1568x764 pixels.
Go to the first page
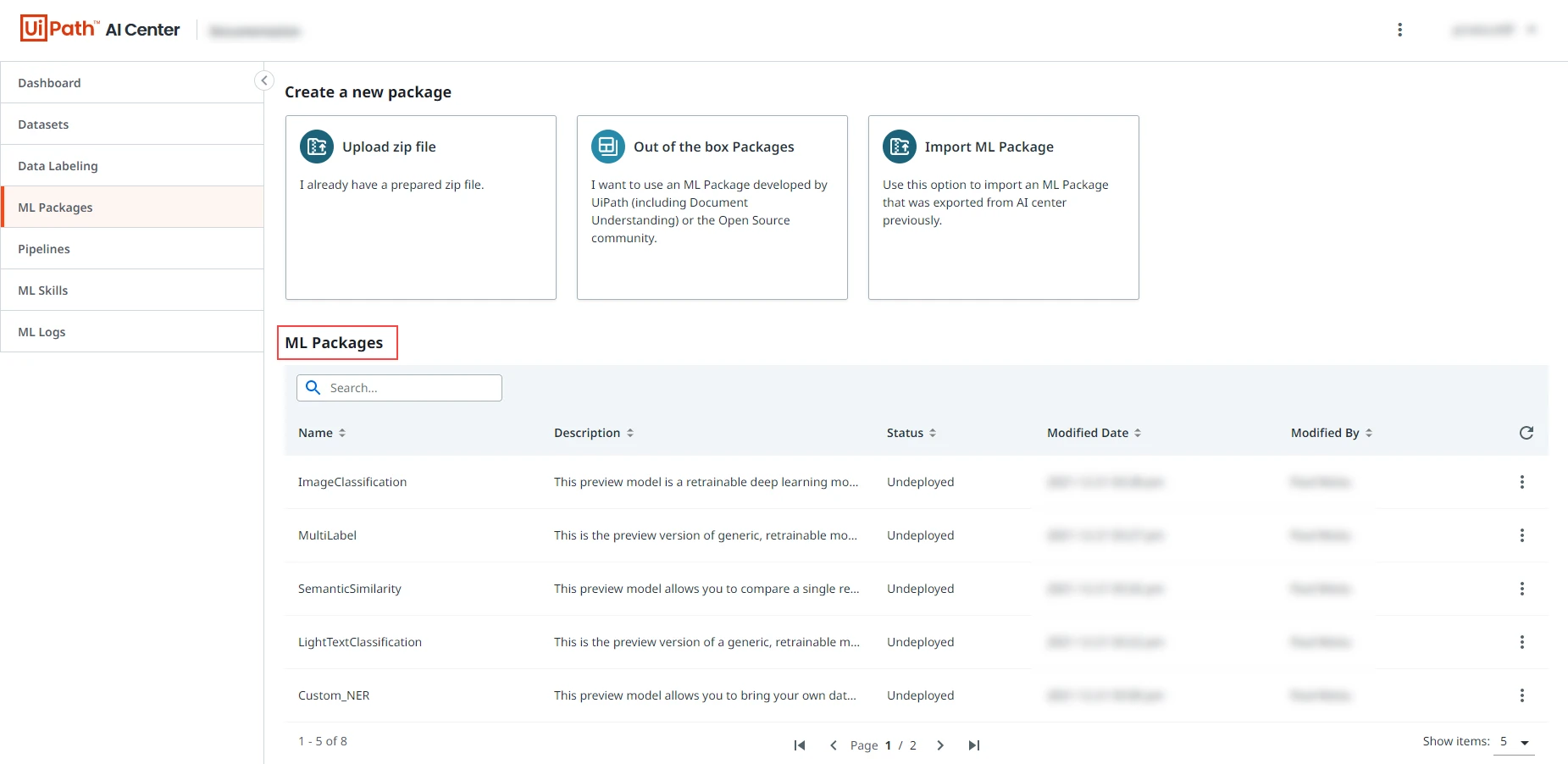click(799, 745)
